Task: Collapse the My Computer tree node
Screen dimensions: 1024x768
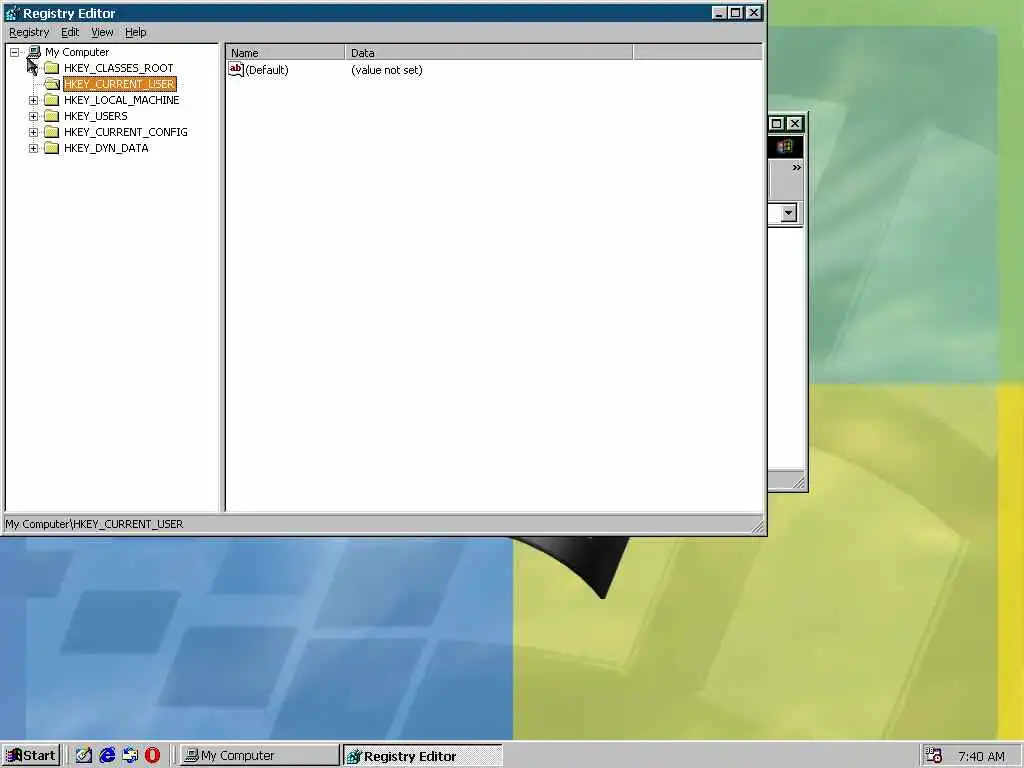Action: tap(14, 52)
